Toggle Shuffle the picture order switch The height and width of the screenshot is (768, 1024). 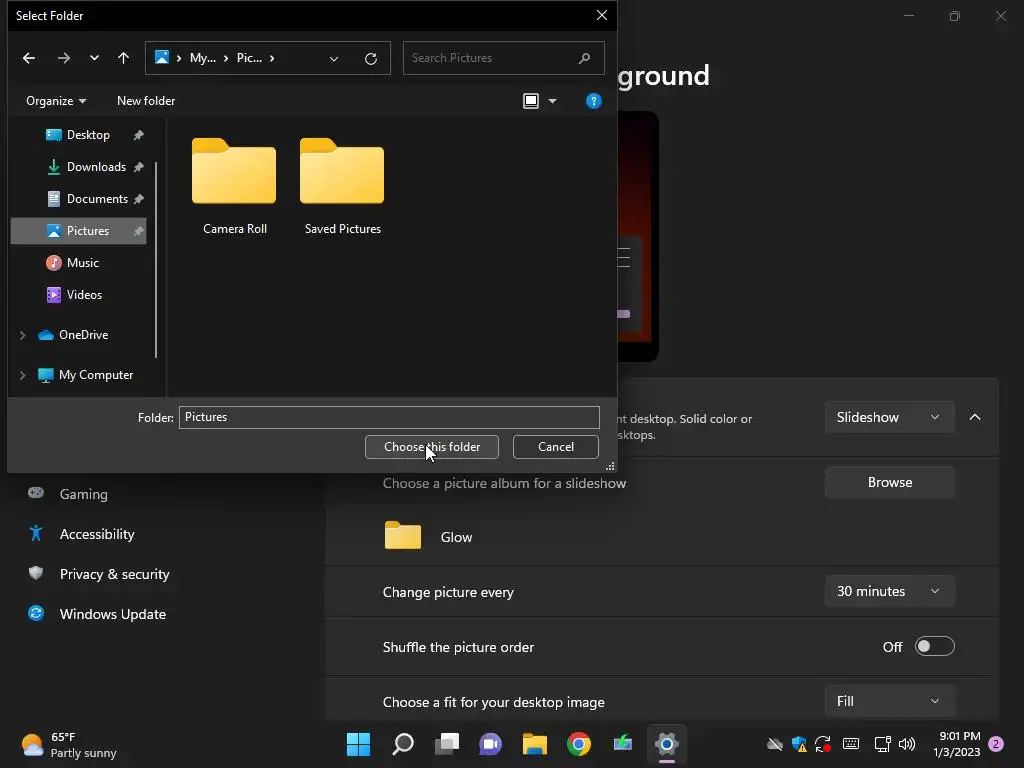pyautogui.click(x=934, y=647)
